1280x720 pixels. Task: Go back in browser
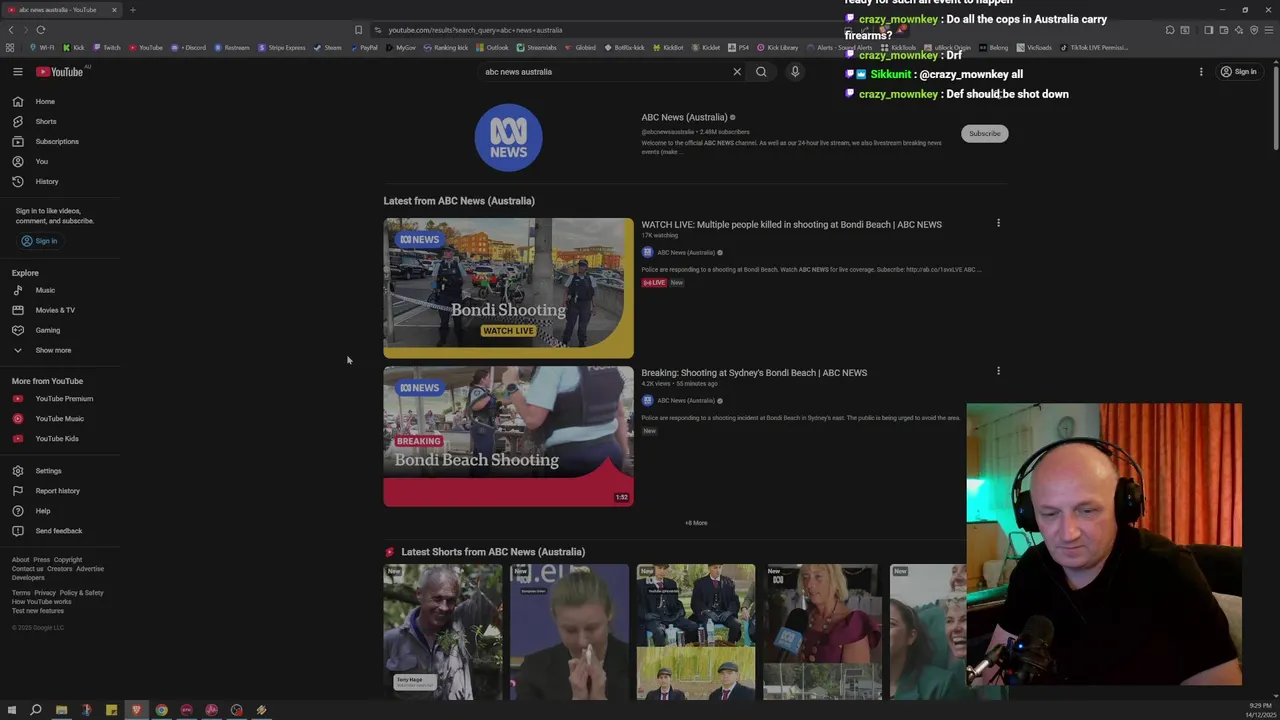click(11, 30)
